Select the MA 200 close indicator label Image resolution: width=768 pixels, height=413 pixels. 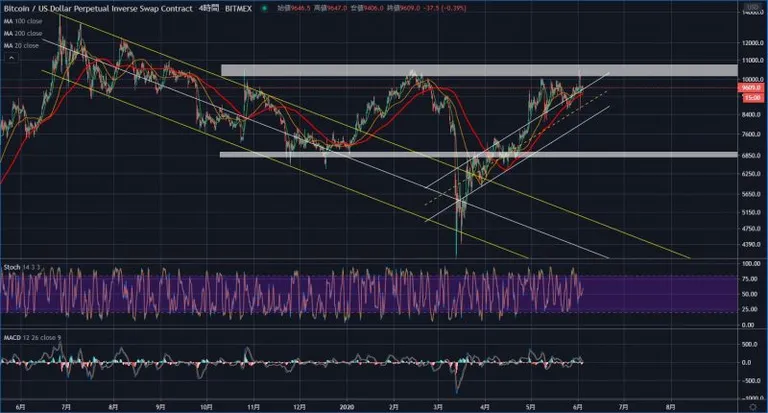coord(23,33)
